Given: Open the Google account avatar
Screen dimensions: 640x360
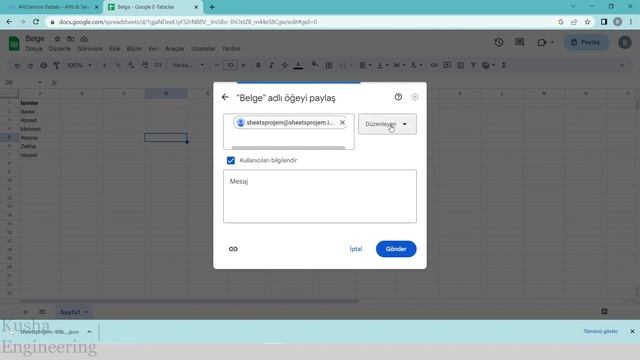Looking at the screenshot, I should [624, 42].
